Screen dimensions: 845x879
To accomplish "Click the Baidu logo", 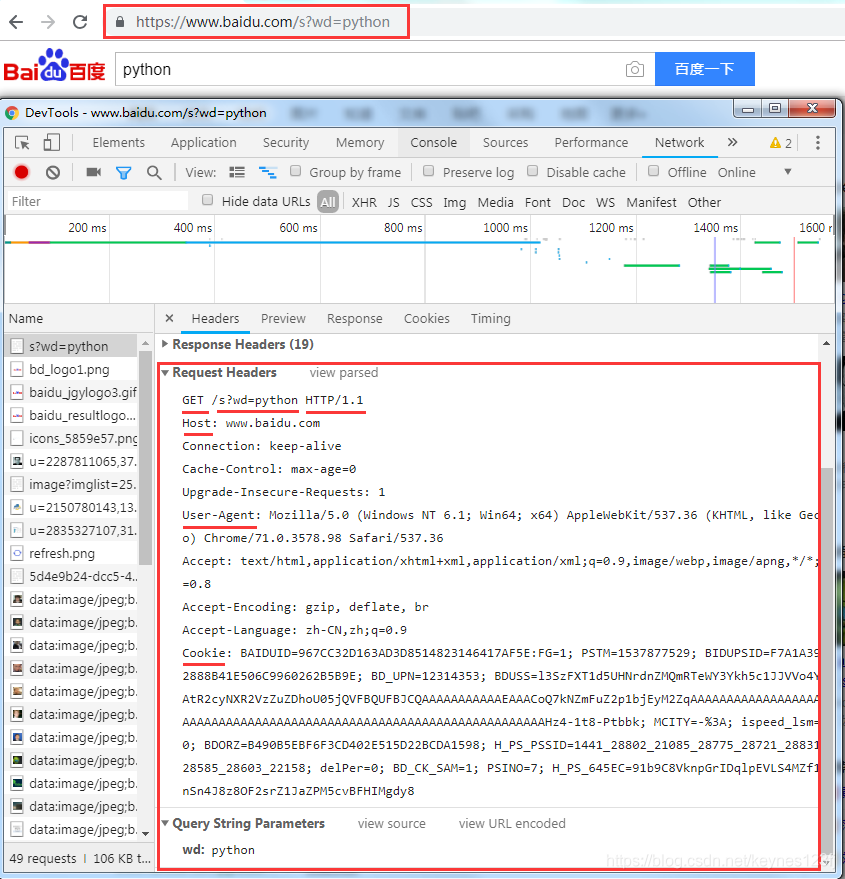I will click(54, 66).
